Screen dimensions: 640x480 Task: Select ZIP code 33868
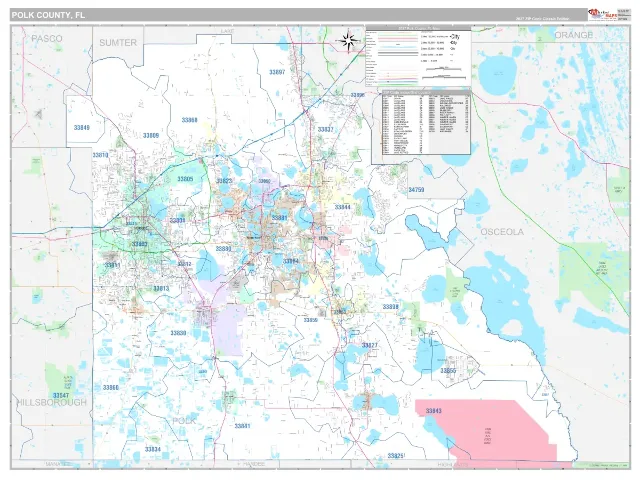pos(189,120)
